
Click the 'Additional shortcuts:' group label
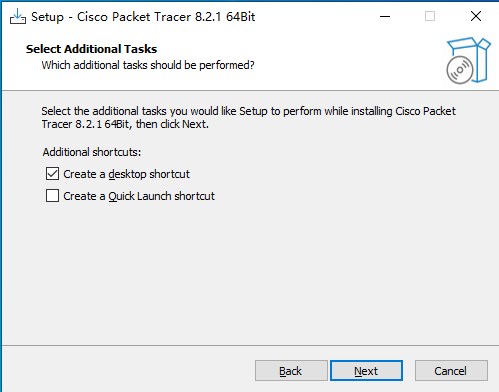click(x=92, y=152)
